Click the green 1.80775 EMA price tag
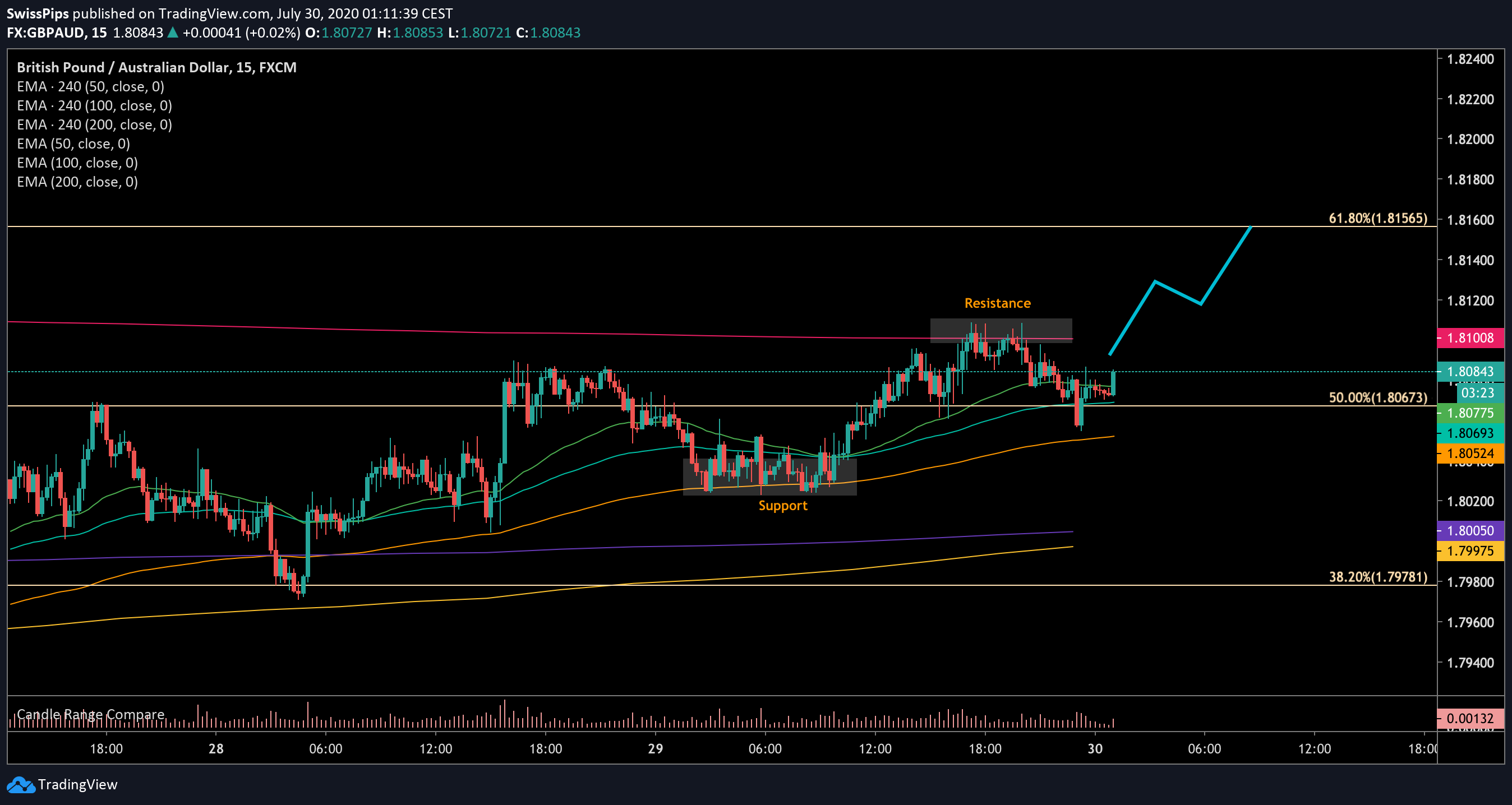 coord(1470,413)
